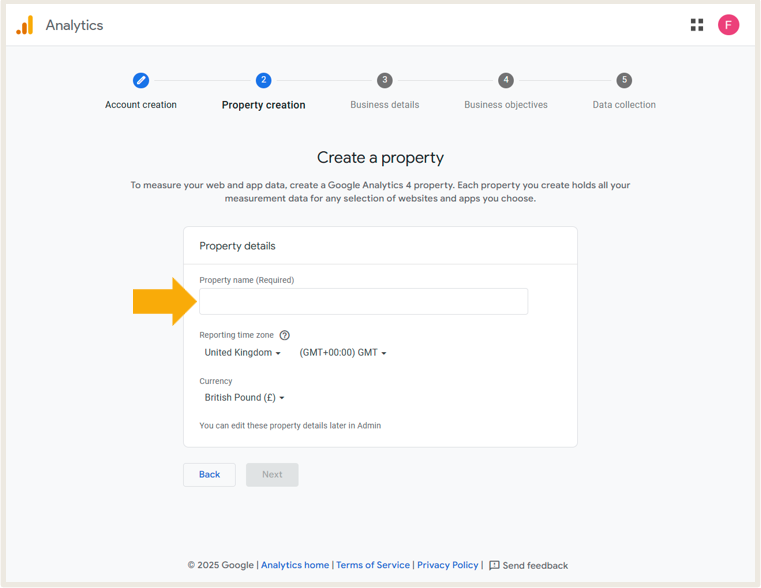Click the Send feedback text
The image size is (761, 588).
tap(535, 566)
